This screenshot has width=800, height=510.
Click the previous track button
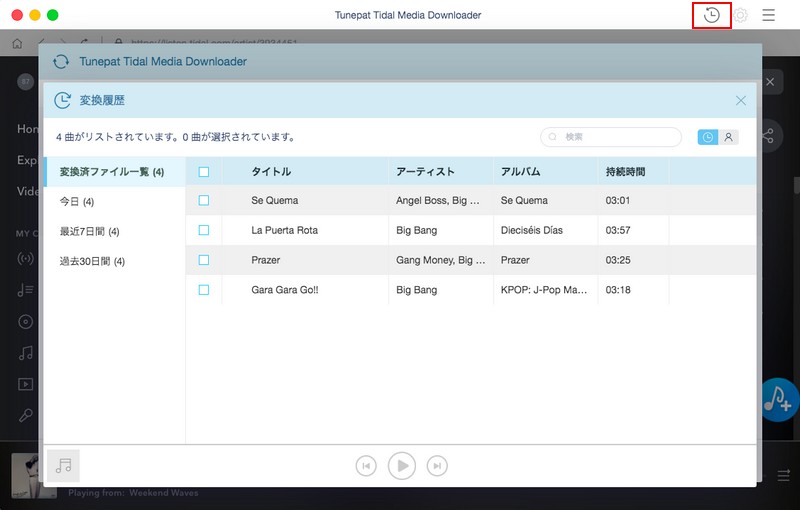pyautogui.click(x=366, y=466)
